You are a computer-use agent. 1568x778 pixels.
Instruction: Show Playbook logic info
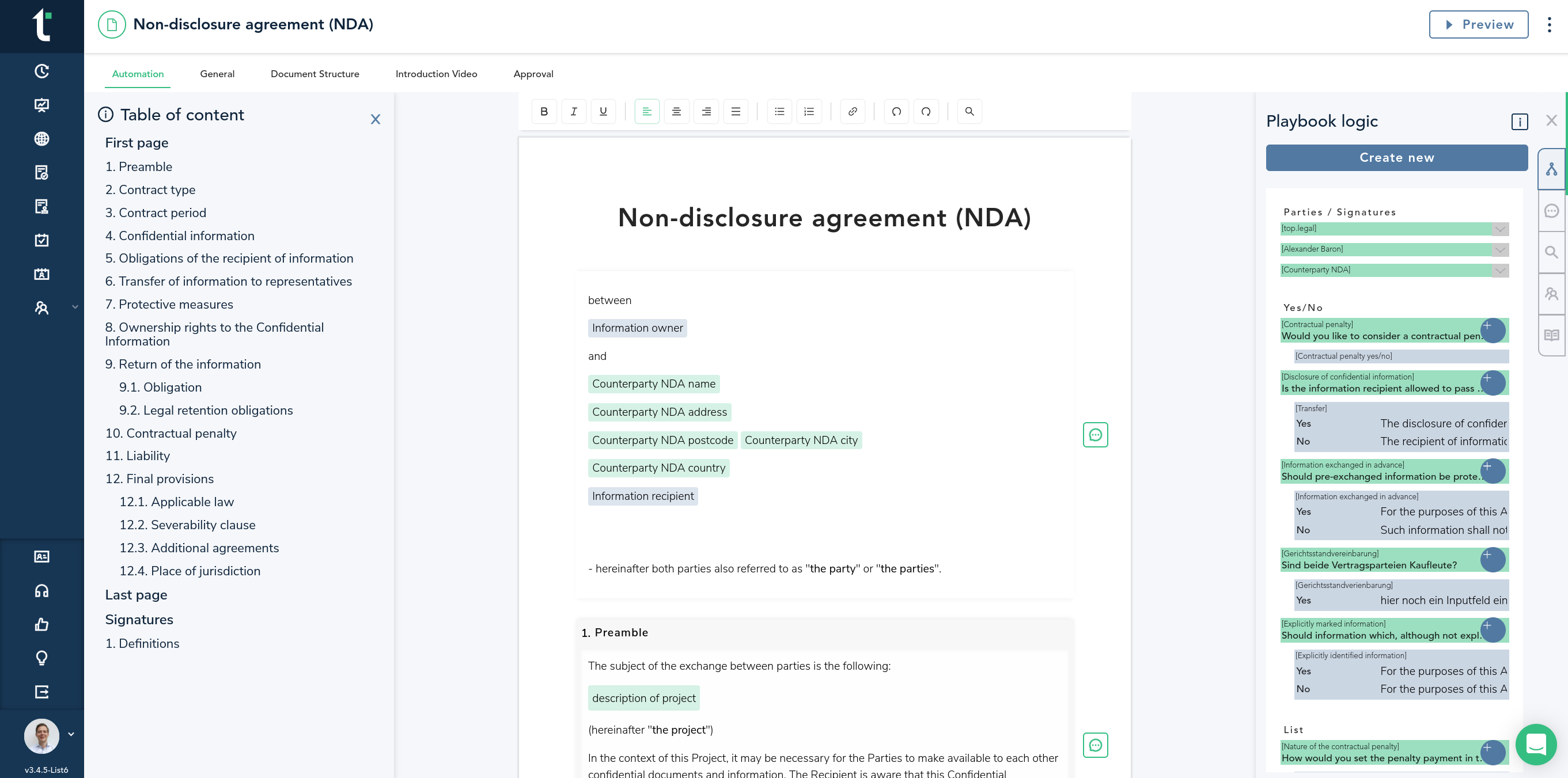pos(1519,122)
